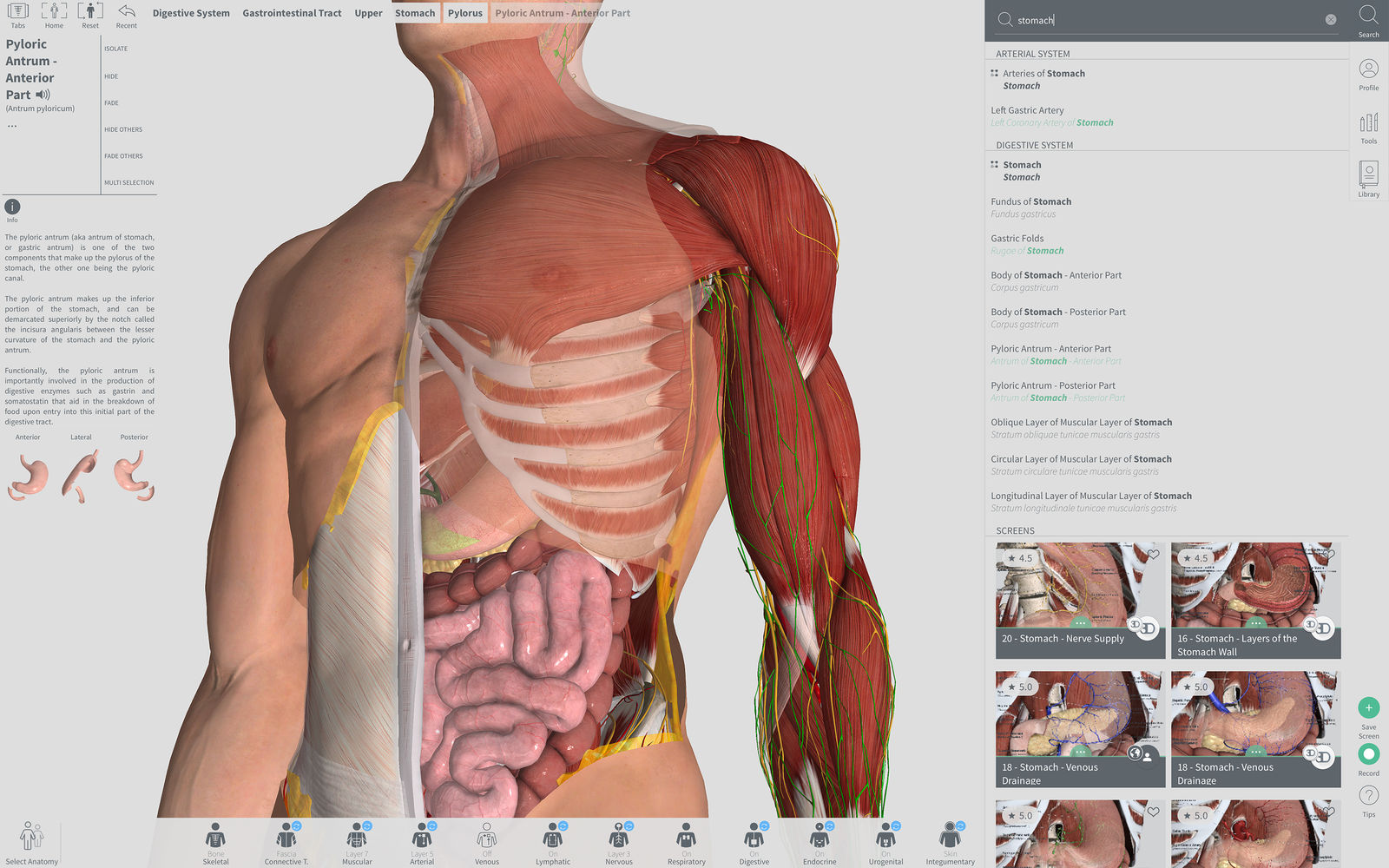Start recording with the Record button

point(1368,754)
